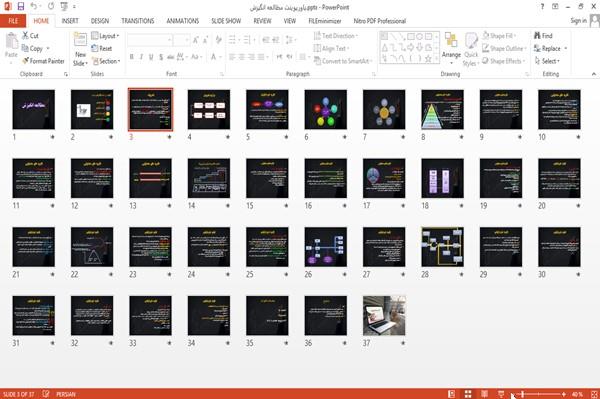Toggle Bold formatting
Image resolution: width=600 pixels, height=399 pixels.
click(x=132, y=57)
